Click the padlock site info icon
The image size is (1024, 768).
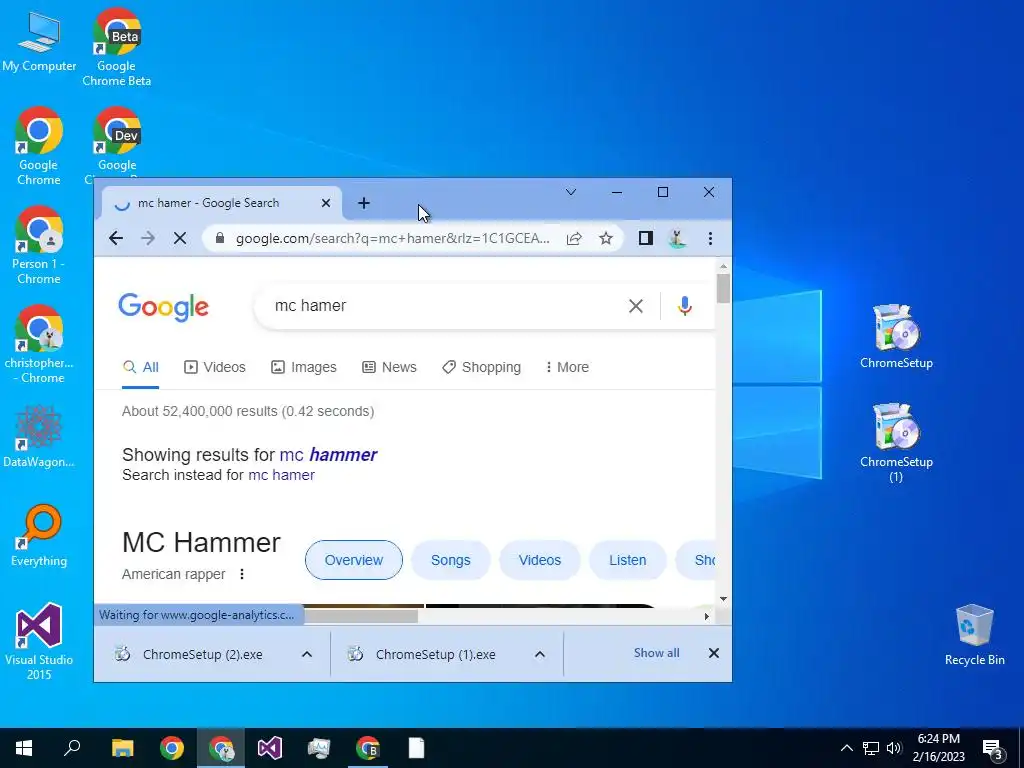220,238
